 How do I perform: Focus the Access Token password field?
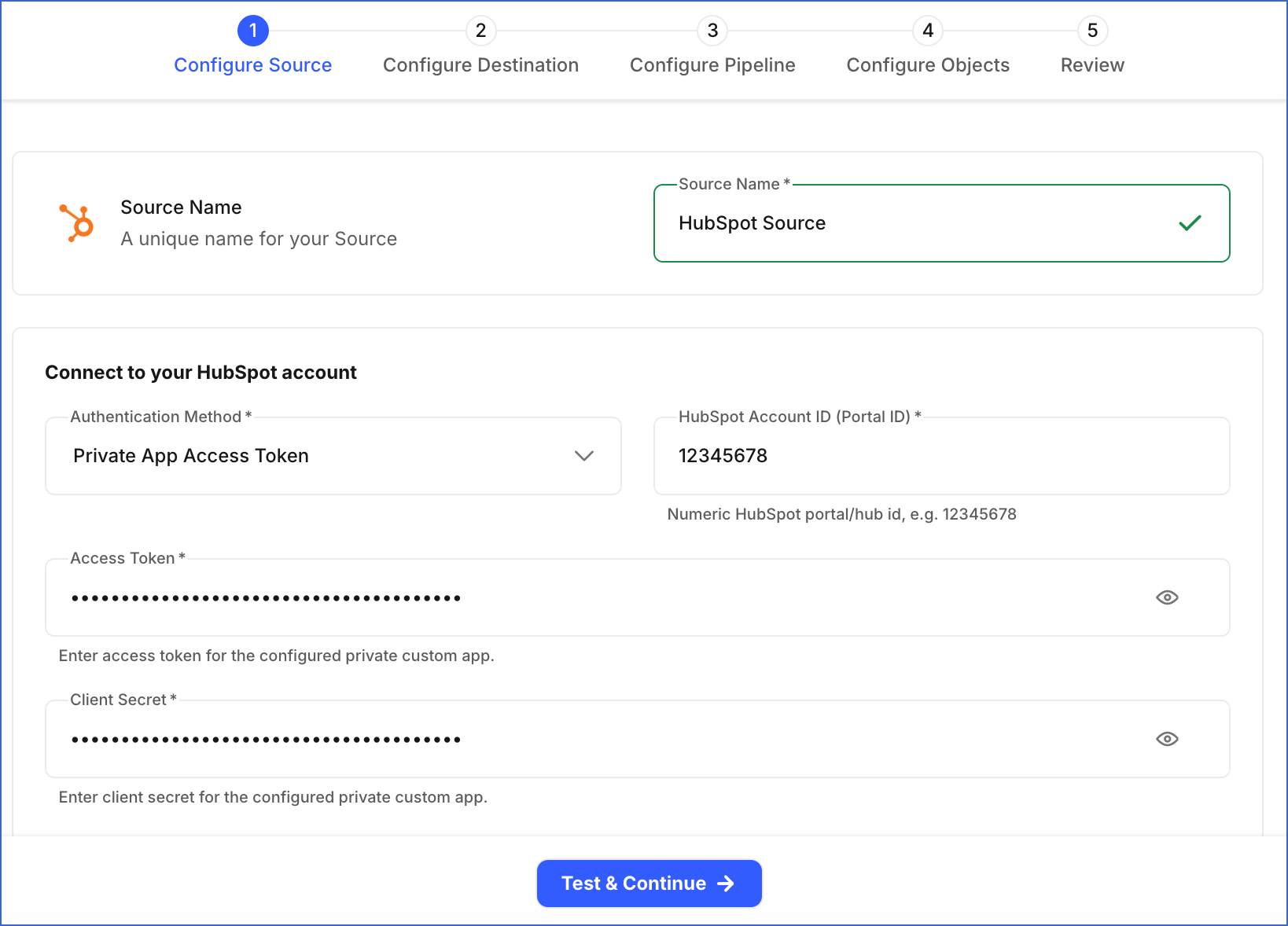637,597
